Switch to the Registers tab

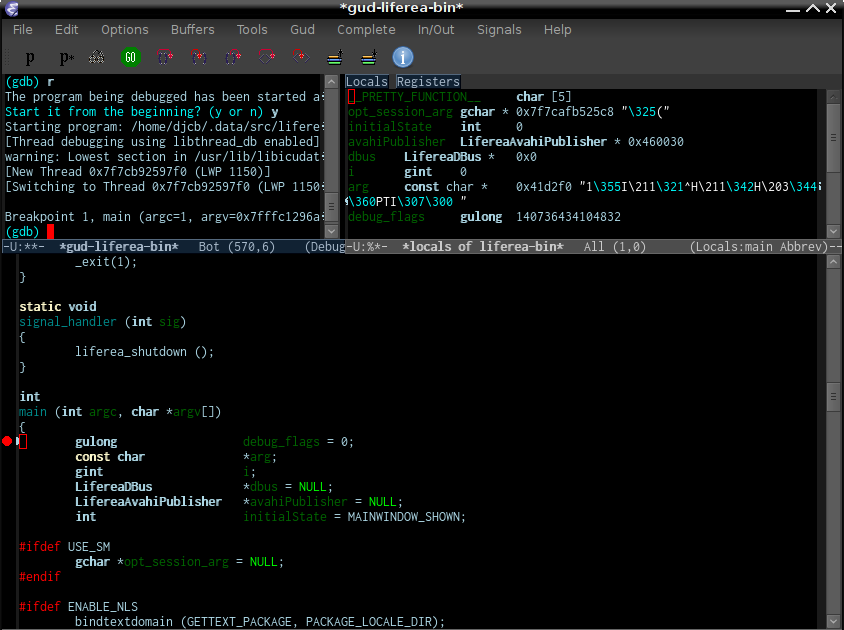tap(428, 81)
